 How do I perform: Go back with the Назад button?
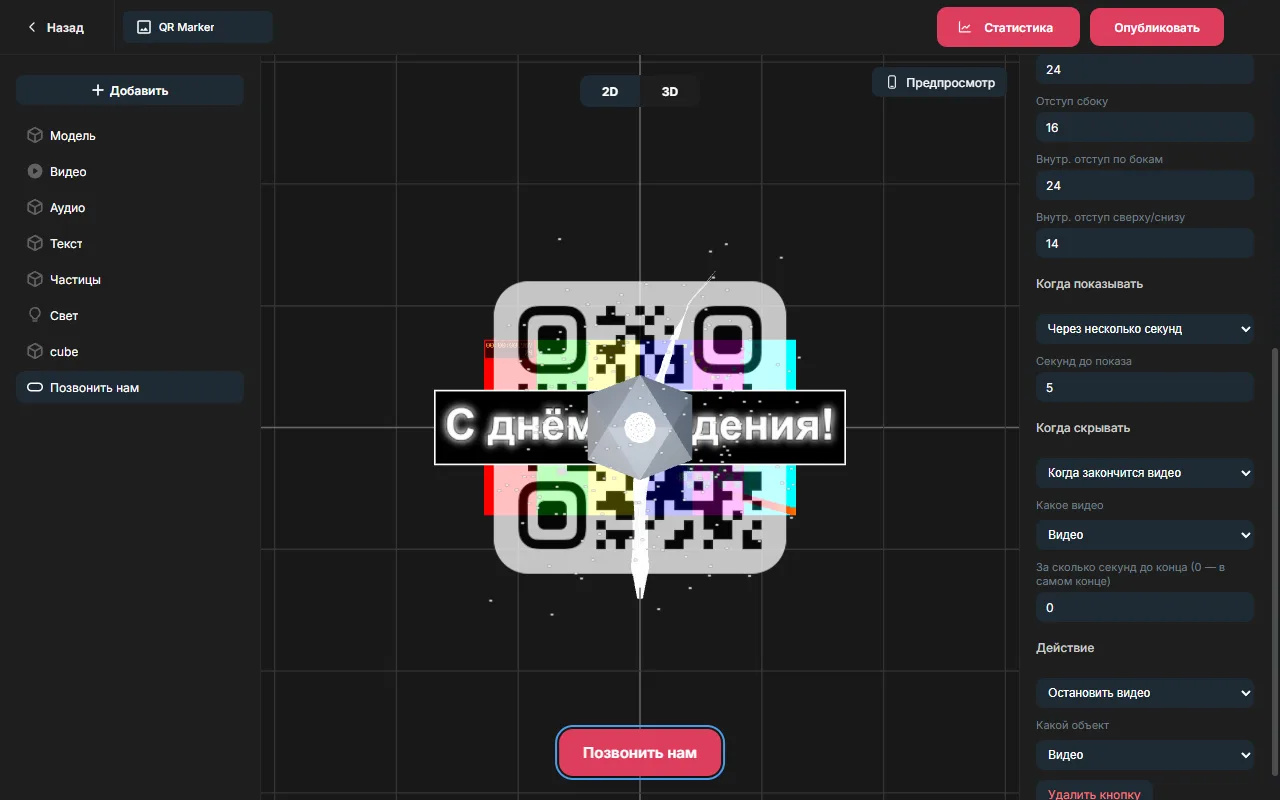(x=56, y=28)
